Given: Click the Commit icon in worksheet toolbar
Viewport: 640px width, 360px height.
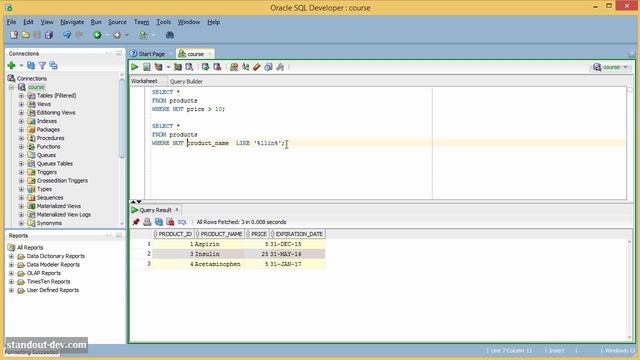Looking at the screenshot, I should (x=205, y=67).
